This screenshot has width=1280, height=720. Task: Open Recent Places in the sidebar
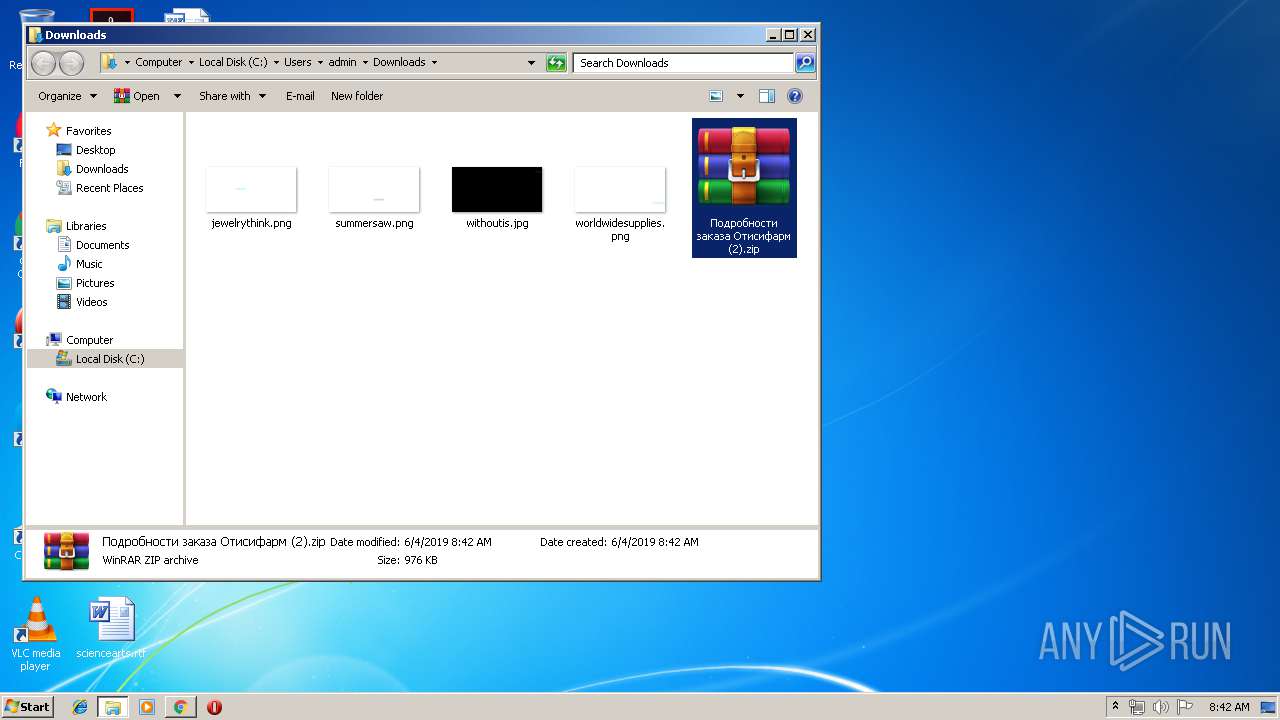point(109,188)
